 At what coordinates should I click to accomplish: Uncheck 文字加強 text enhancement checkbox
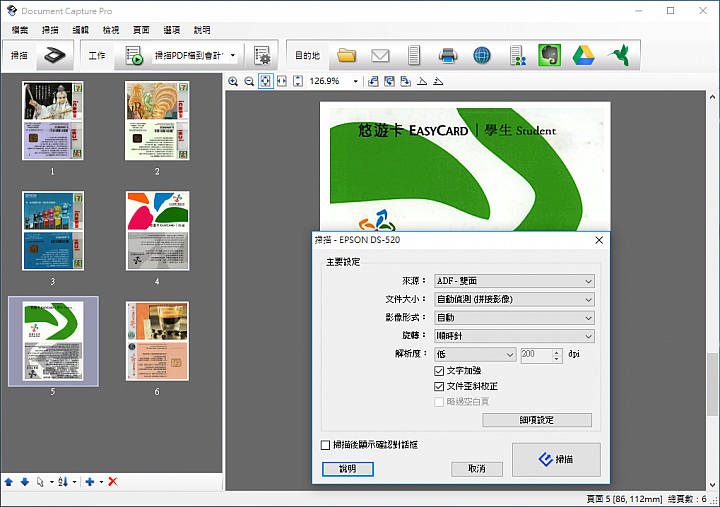(x=439, y=371)
